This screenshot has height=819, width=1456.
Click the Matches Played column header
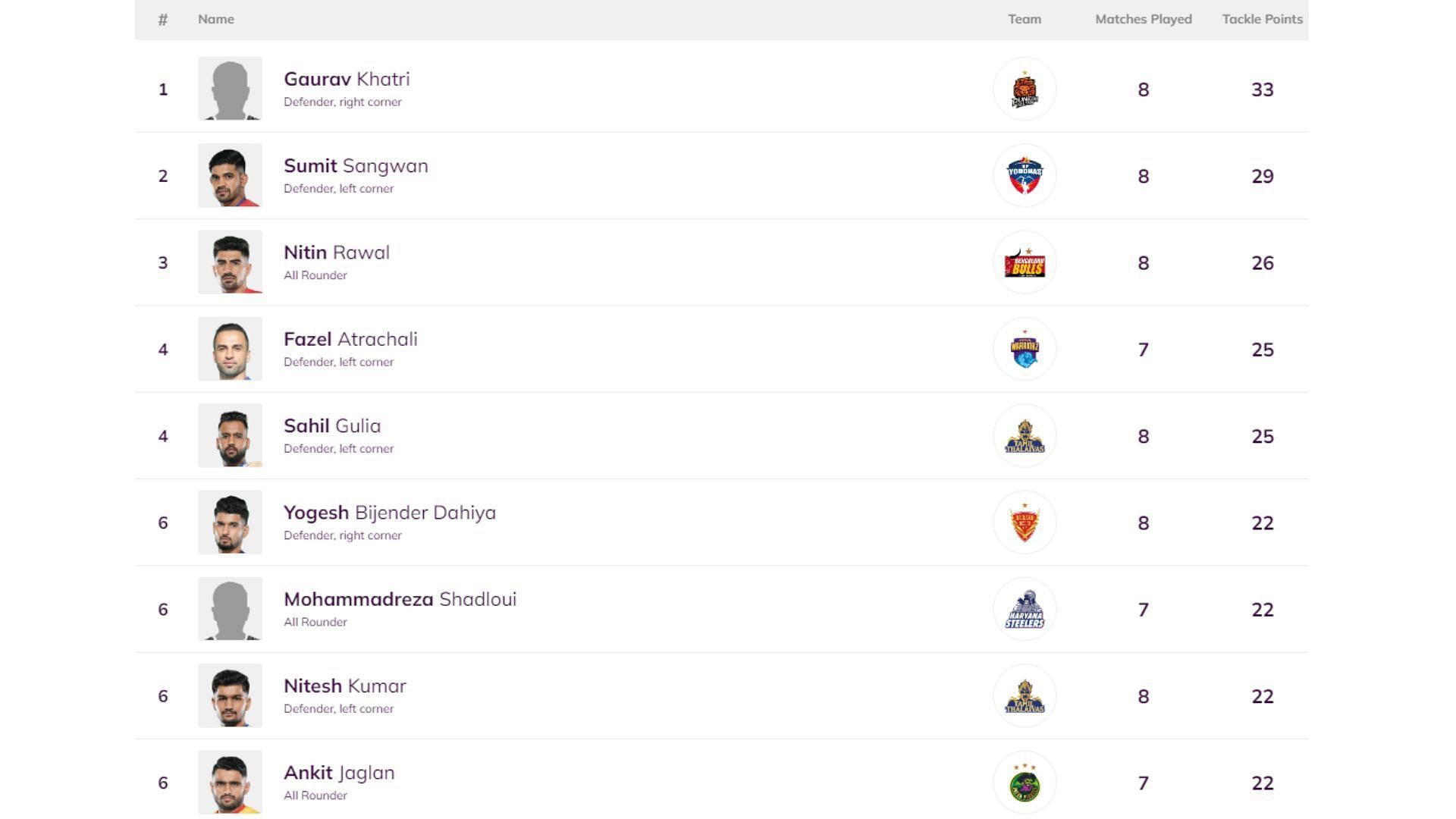(x=1143, y=20)
